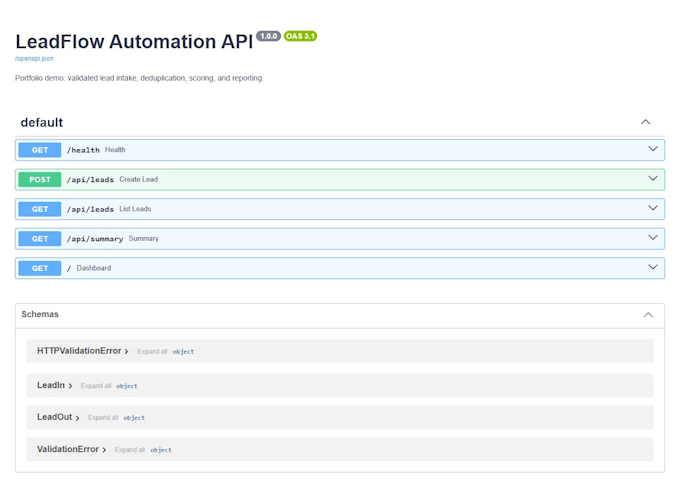Click the object type label beside LeadIn
The image size is (680, 493).
[127, 386]
